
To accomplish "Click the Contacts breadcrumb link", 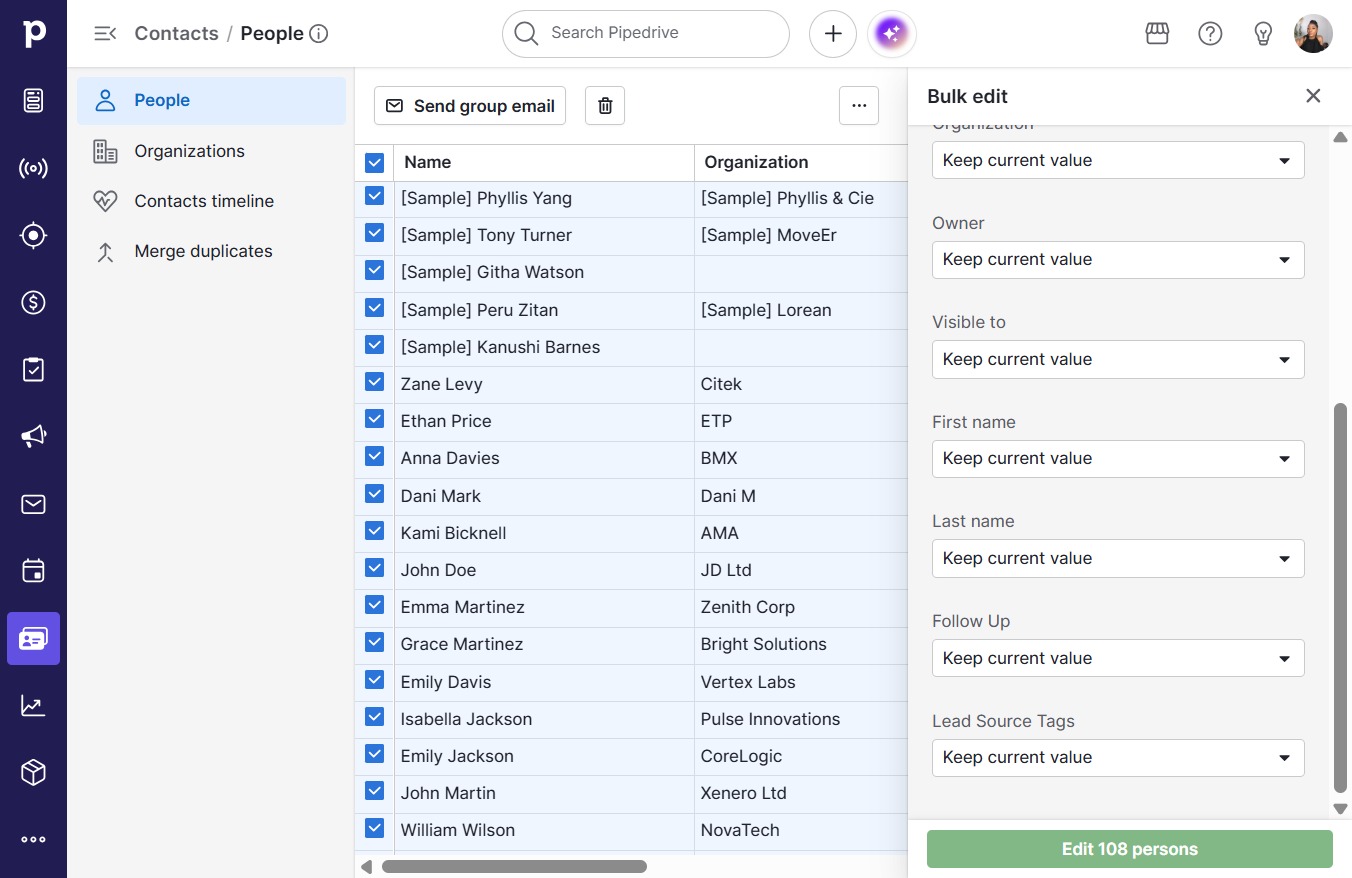I will click(176, 33).
